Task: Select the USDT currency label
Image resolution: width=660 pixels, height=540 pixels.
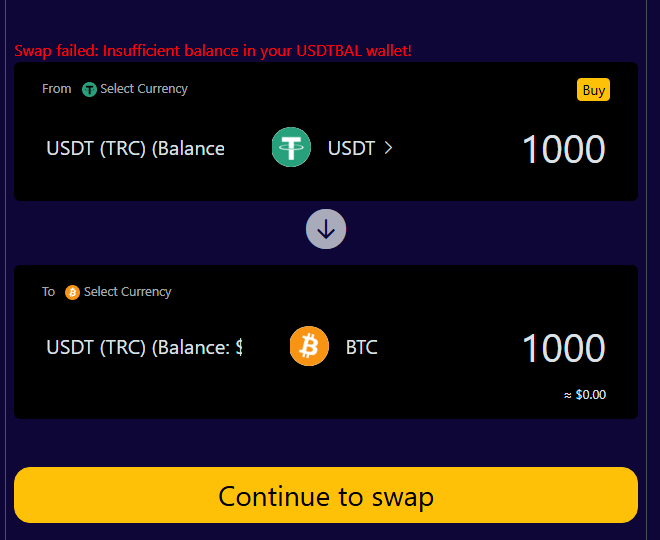Action: [351, 148]
